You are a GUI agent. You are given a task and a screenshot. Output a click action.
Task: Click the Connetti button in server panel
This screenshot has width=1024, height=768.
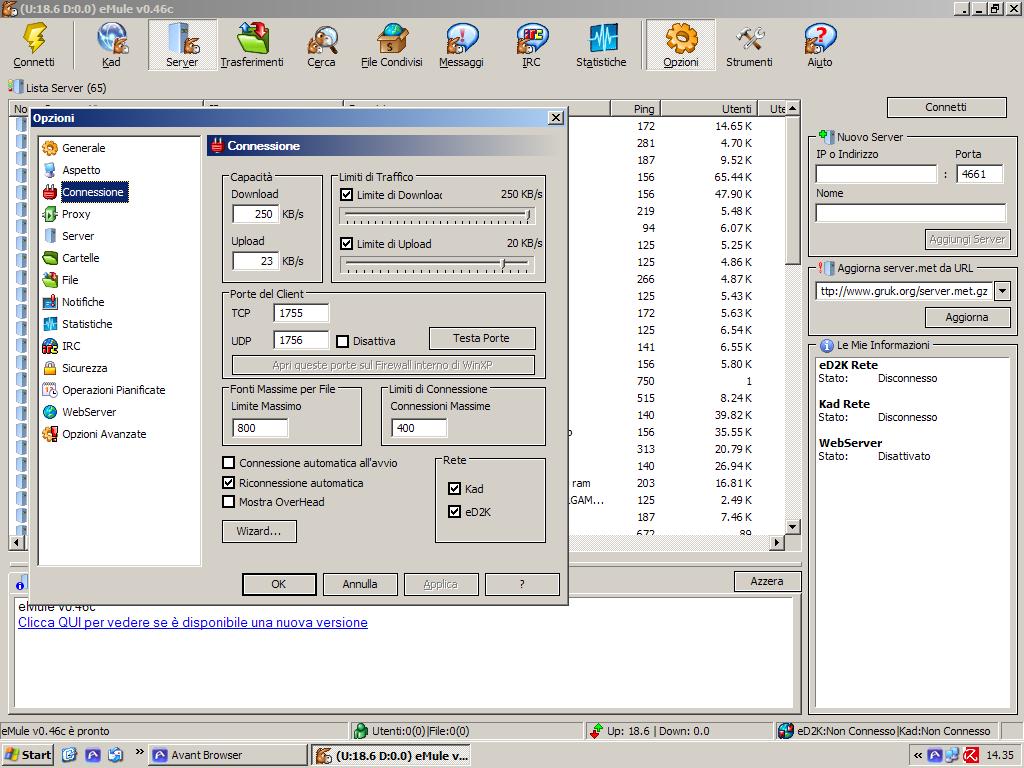click(x=946, y=107)
